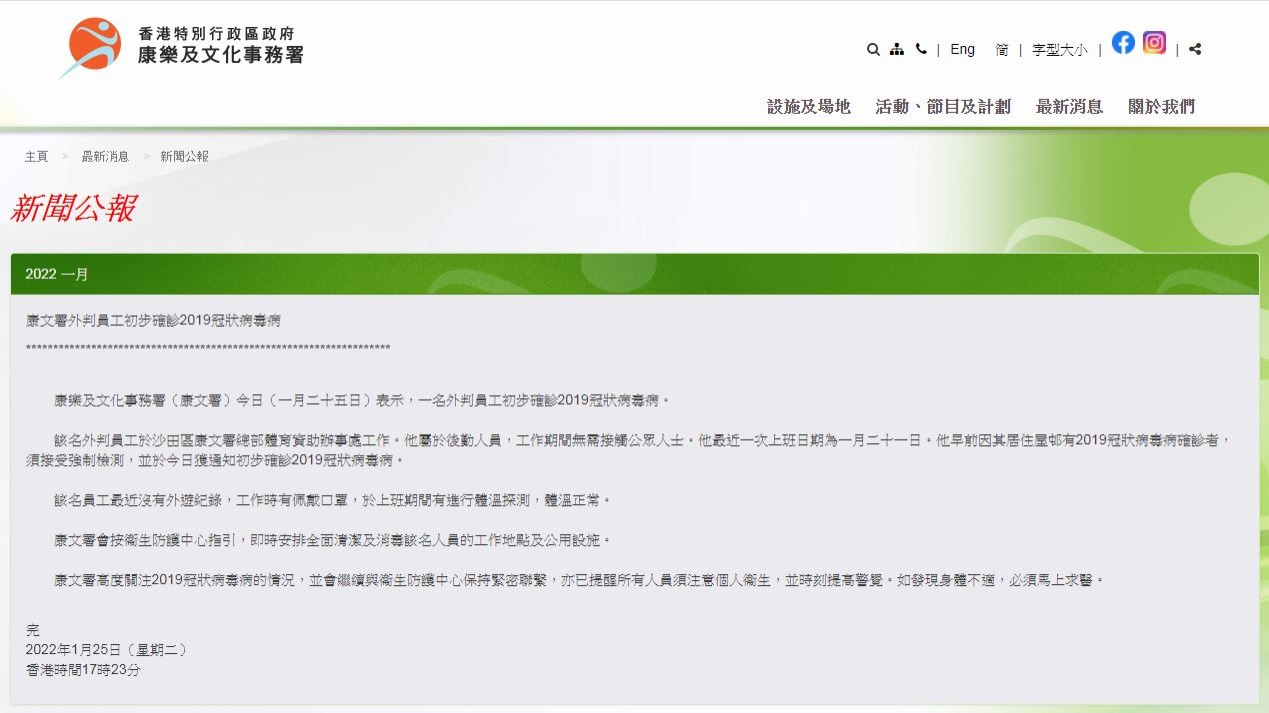
Task: Click the search magnifier icon
Action: click(x=873, y=49)
